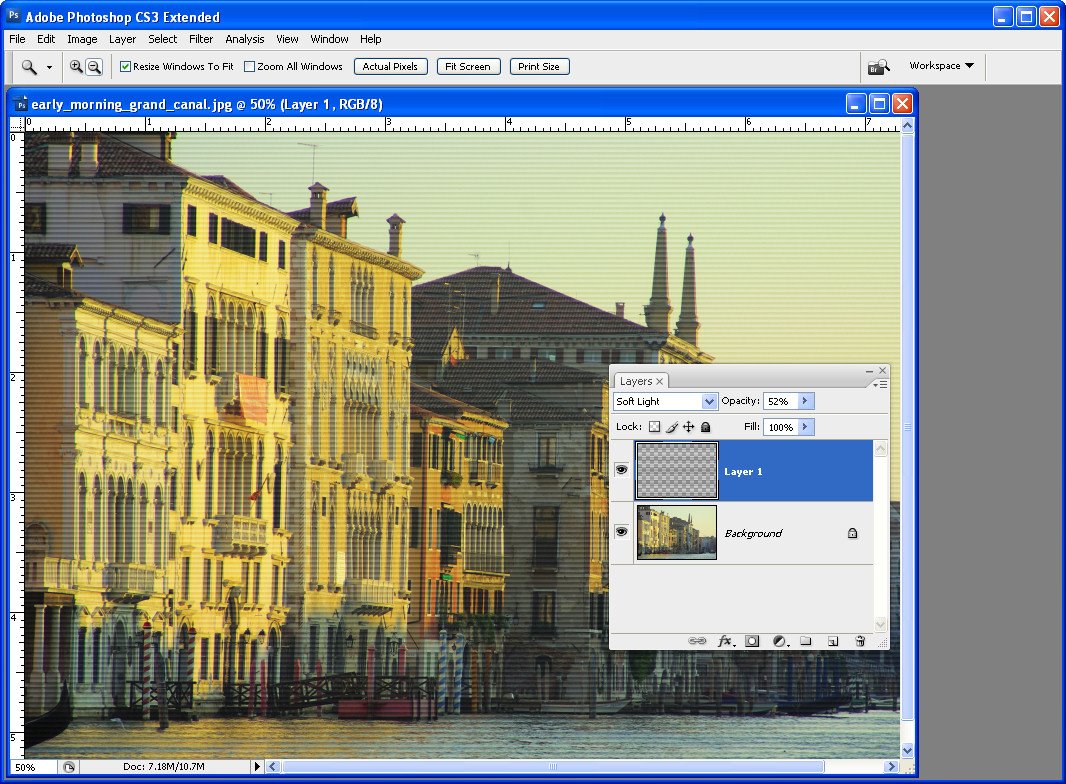Image resolution: width=1066 pixels, height=784 pixels.
Task: Click the Photoshop document title bar icon
Action: [21, 104]
